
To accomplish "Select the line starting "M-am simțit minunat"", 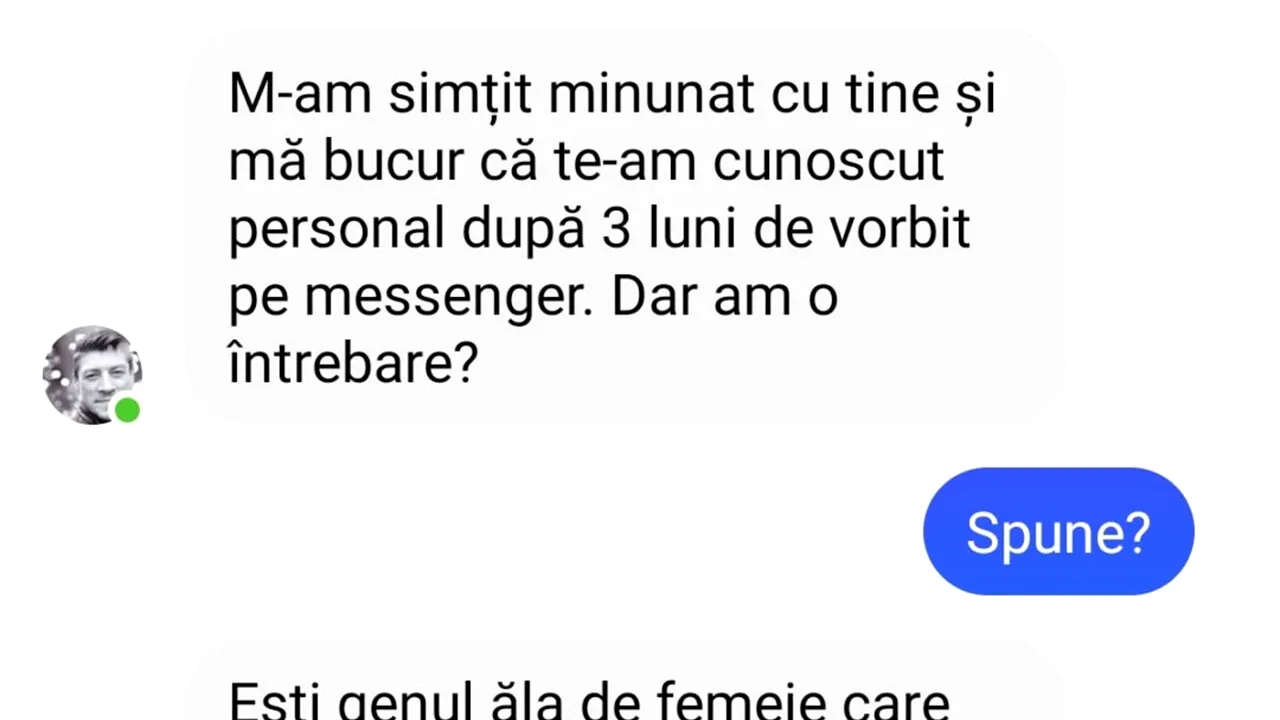I will point(613,95).
